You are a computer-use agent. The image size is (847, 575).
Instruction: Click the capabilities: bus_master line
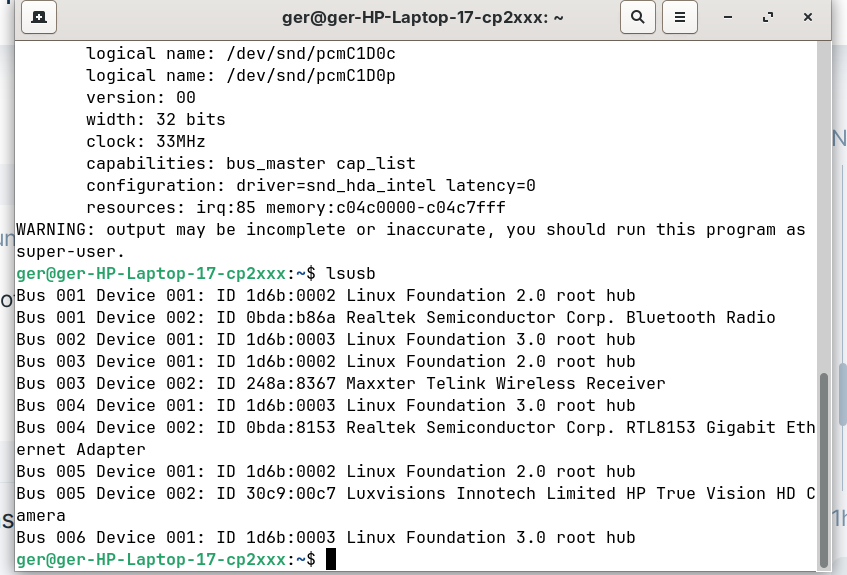coord(250,163)
